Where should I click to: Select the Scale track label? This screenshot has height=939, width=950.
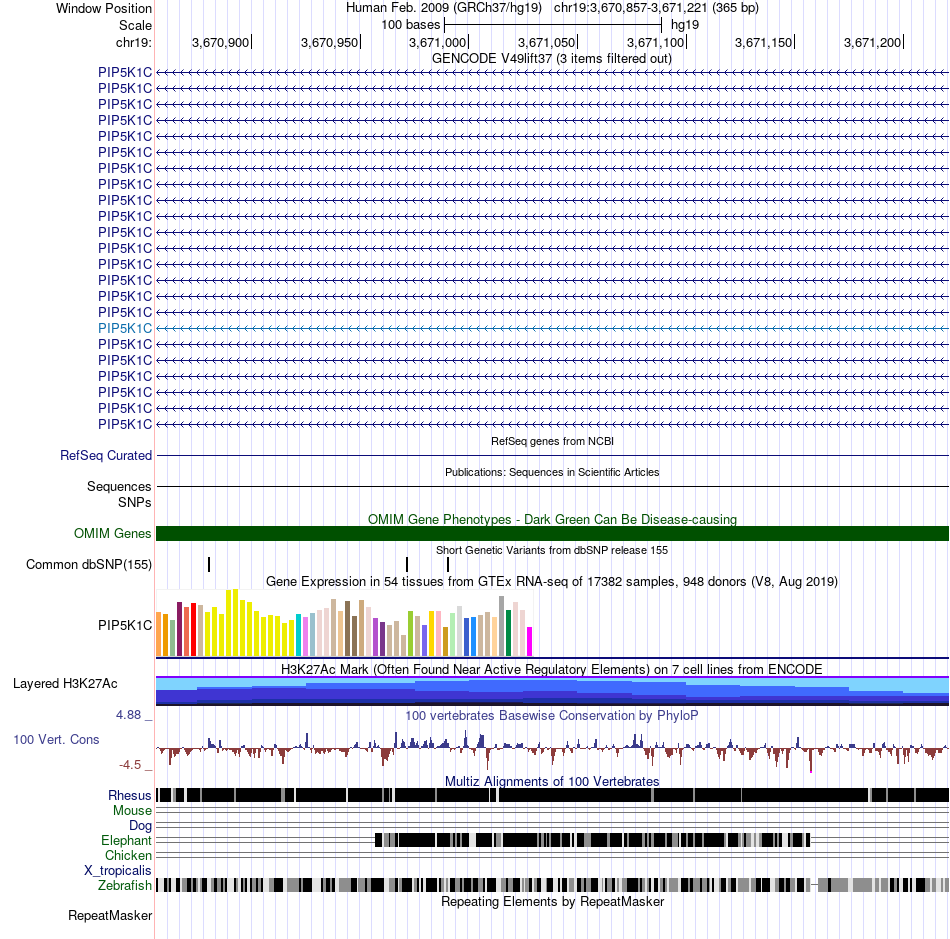click(x=135, y=25)
